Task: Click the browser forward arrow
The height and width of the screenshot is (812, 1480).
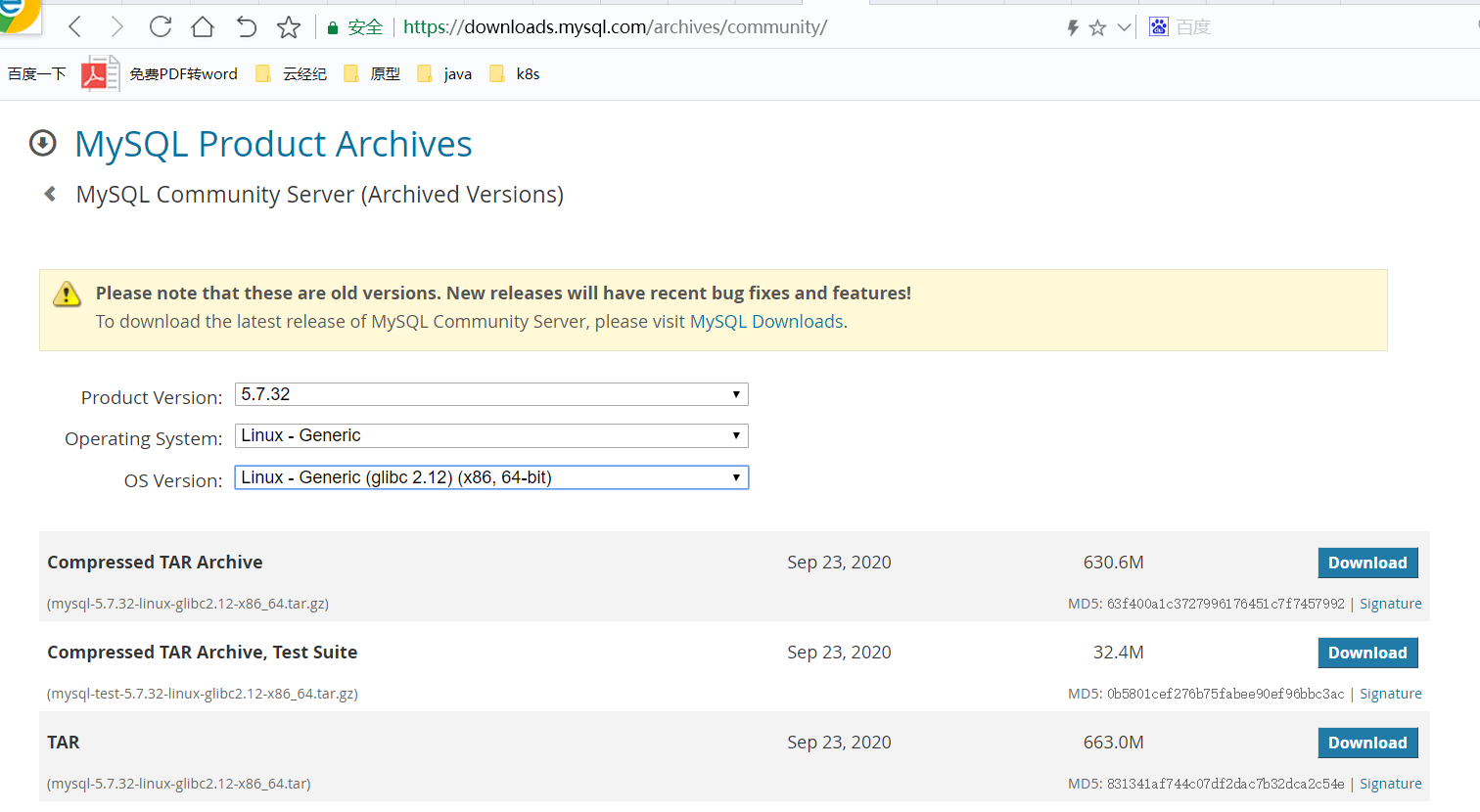Action: 117,27
